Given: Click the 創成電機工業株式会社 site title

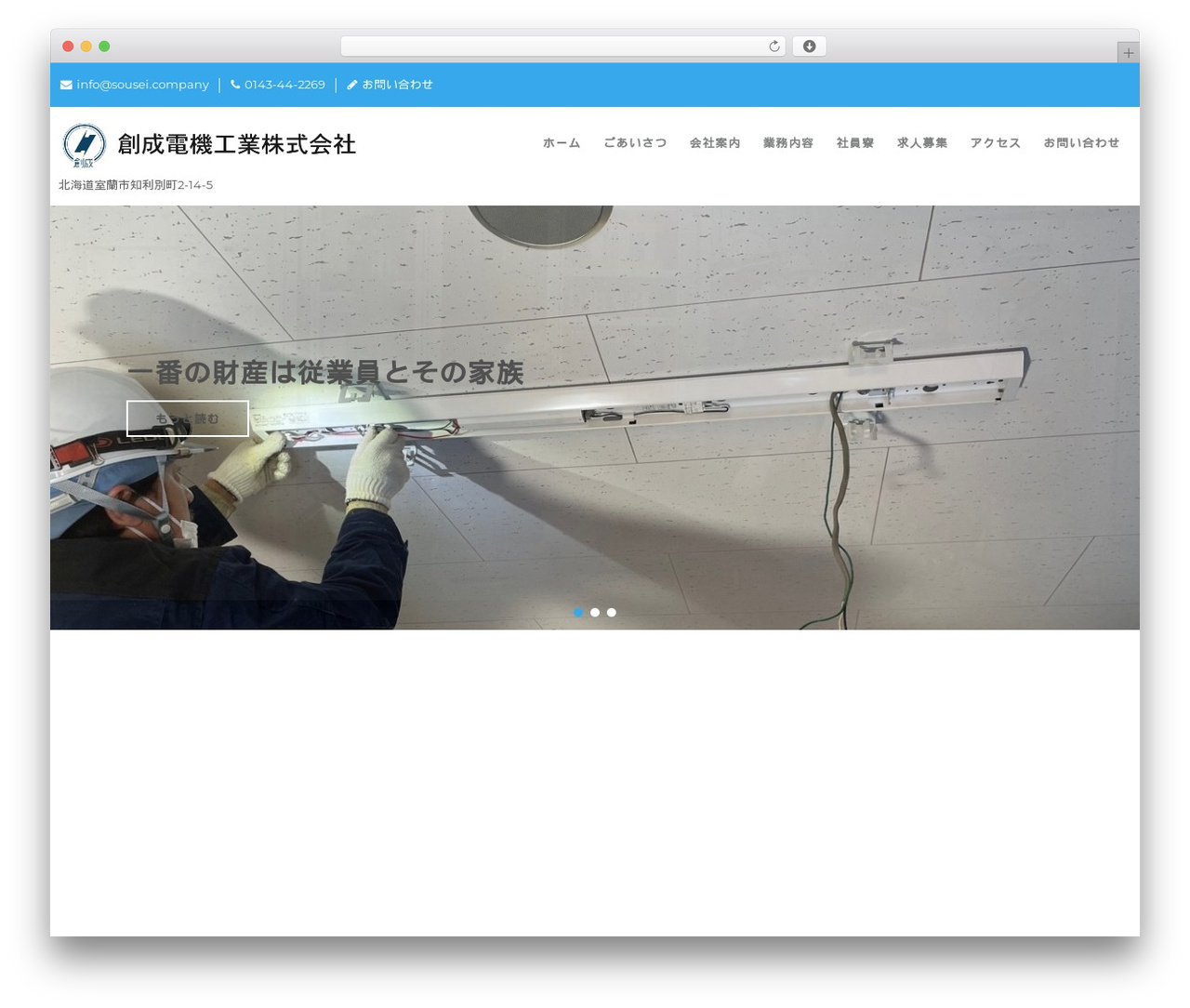Looking at the screenshot, I should click(x=237, y=144).
